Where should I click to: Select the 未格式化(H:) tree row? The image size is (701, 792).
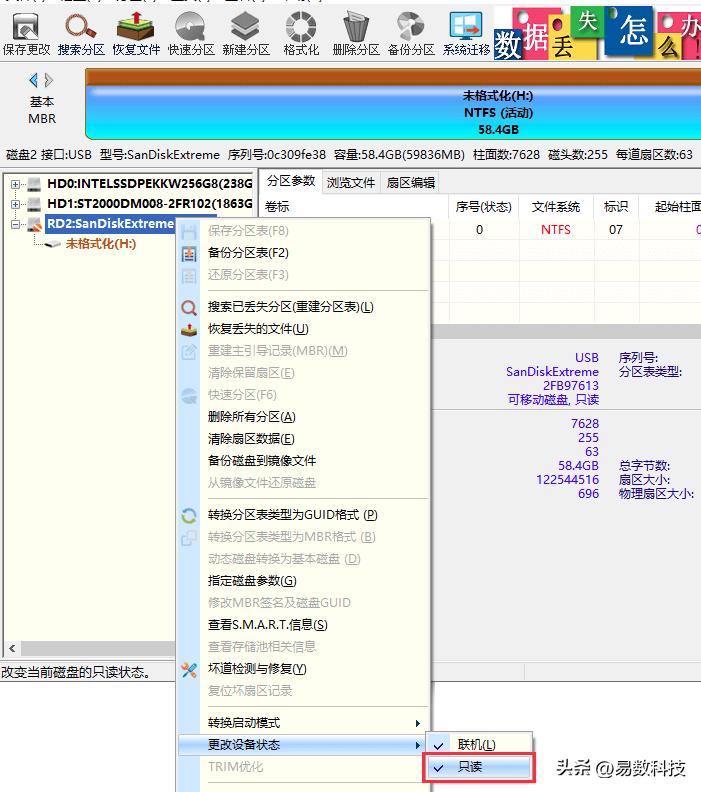101,244
